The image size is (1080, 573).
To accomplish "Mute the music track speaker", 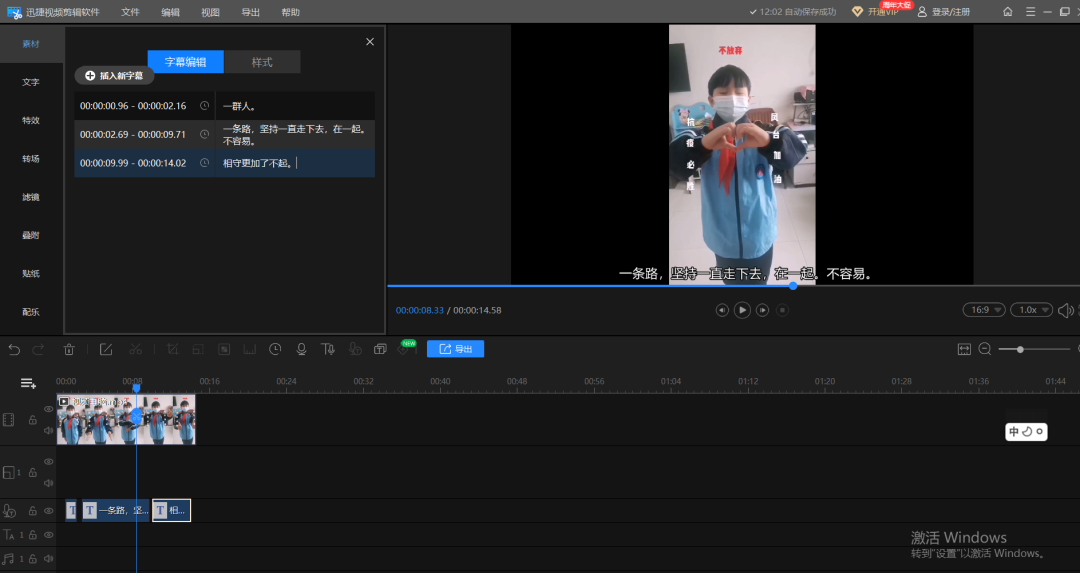I will click(48, 559).
